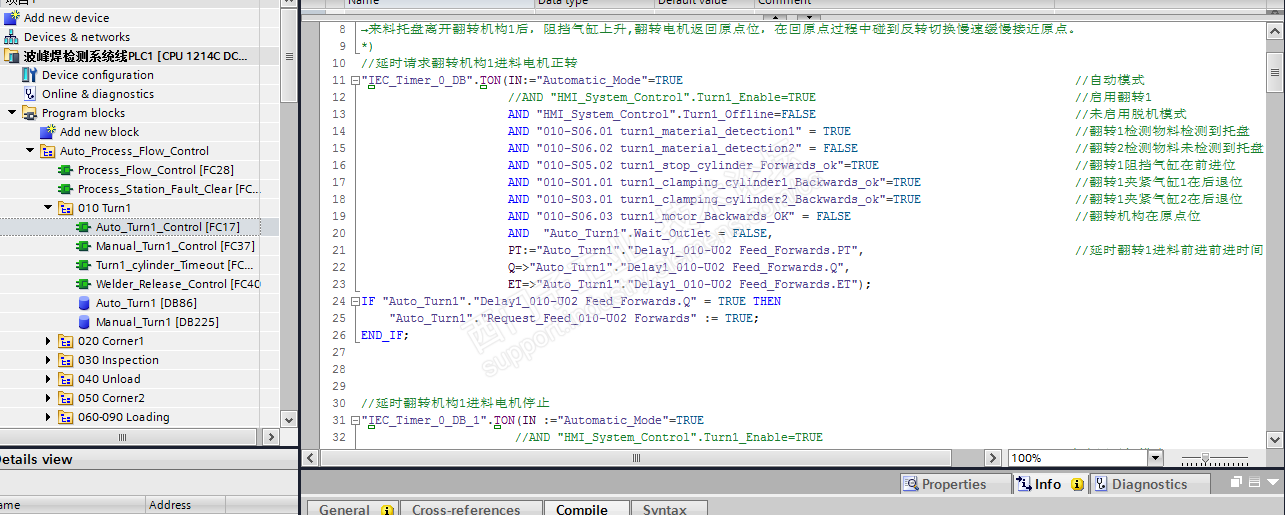Switch to the Diagnostics tab
Screen dimensions: 1285x515
(x=1149, y=484)
